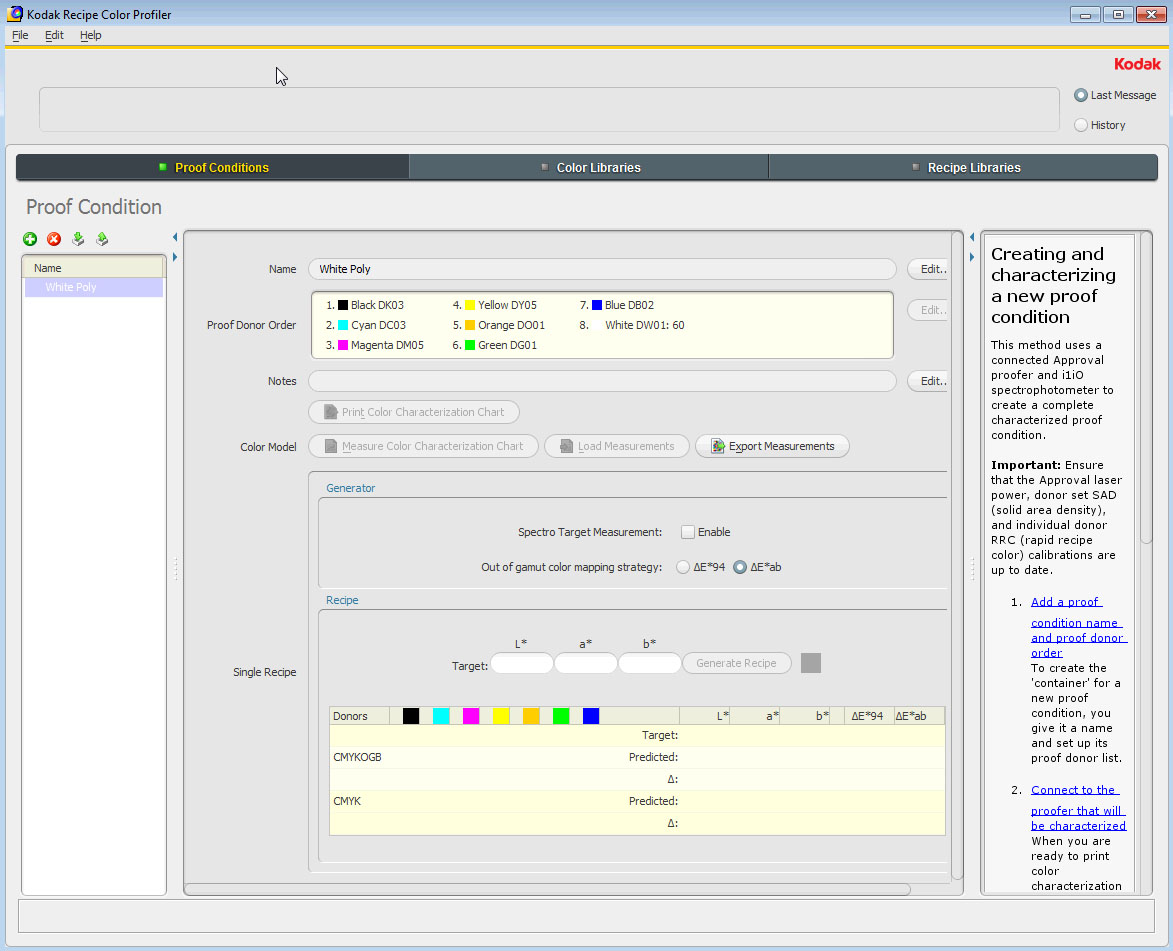Click the L* target input field
The height and width of the screenshot is (951, 1173).
[x=521, y=664]
